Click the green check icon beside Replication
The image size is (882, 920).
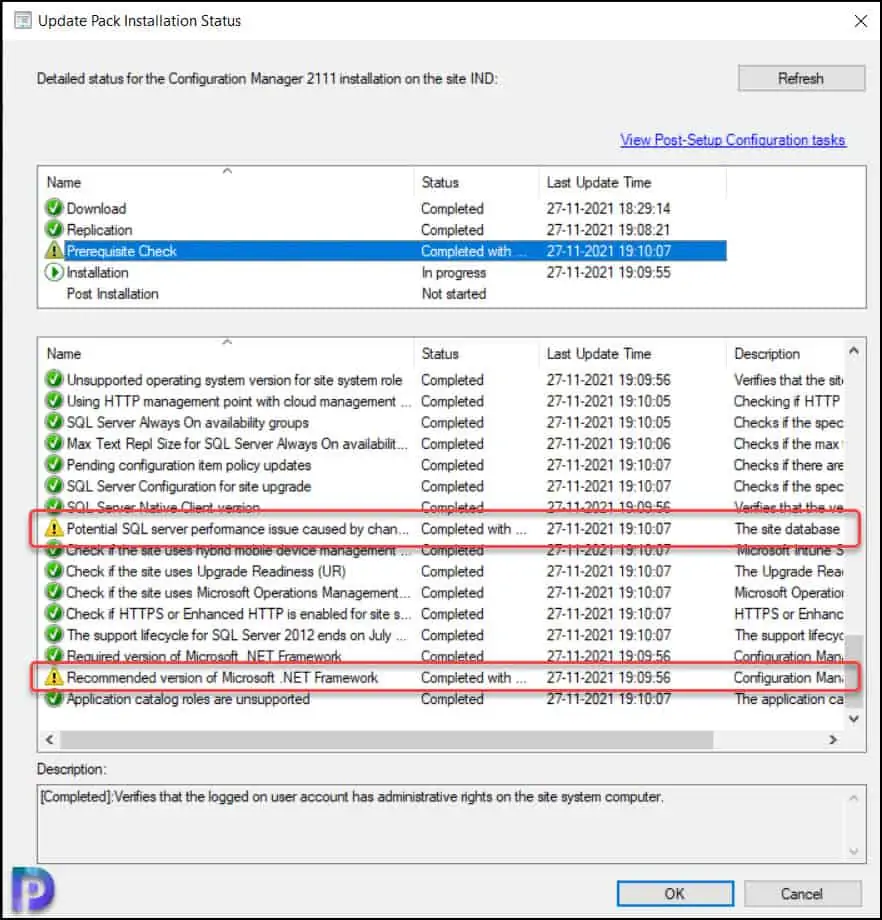pos(54,229)
